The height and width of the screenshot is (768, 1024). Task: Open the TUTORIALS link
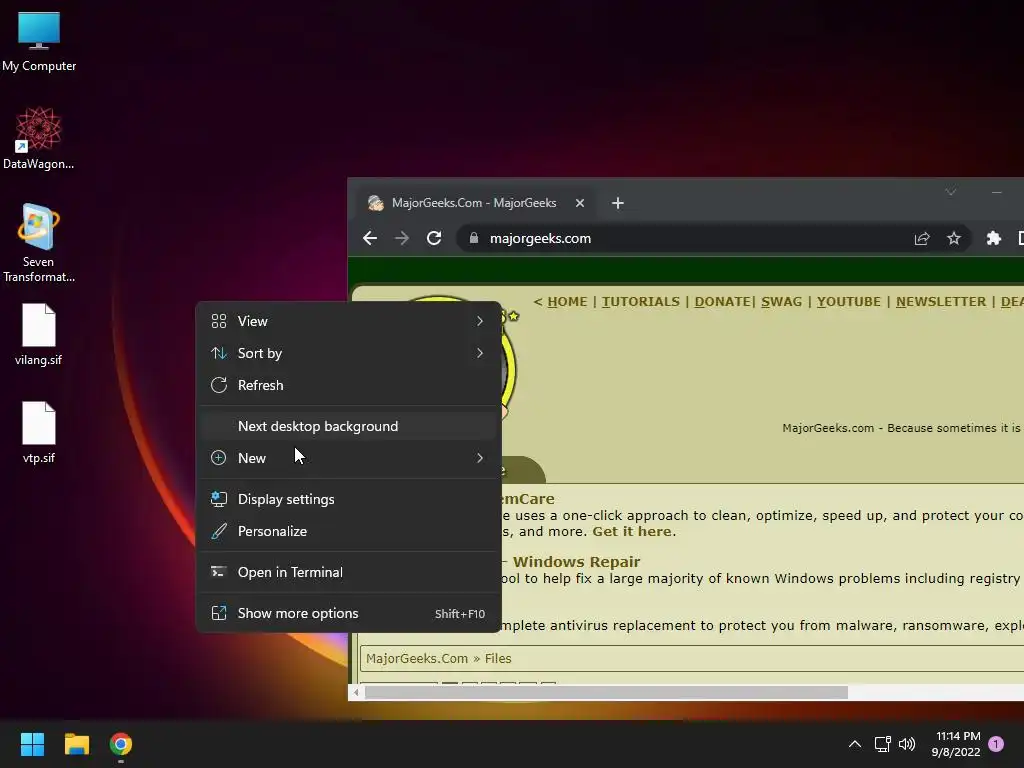click(x=641, y=302)
